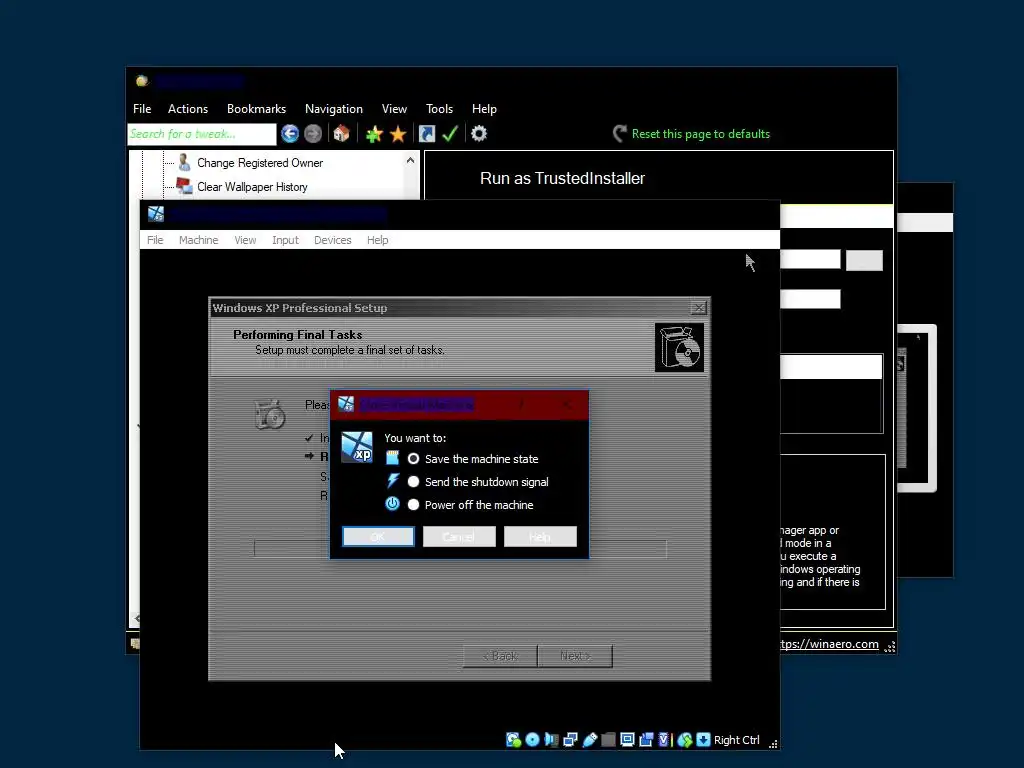The height and width of the screenshot is (768, 1024).
Task: Click the lightning bolt shutdown signal icon
Action: click(x=392, y=481)
